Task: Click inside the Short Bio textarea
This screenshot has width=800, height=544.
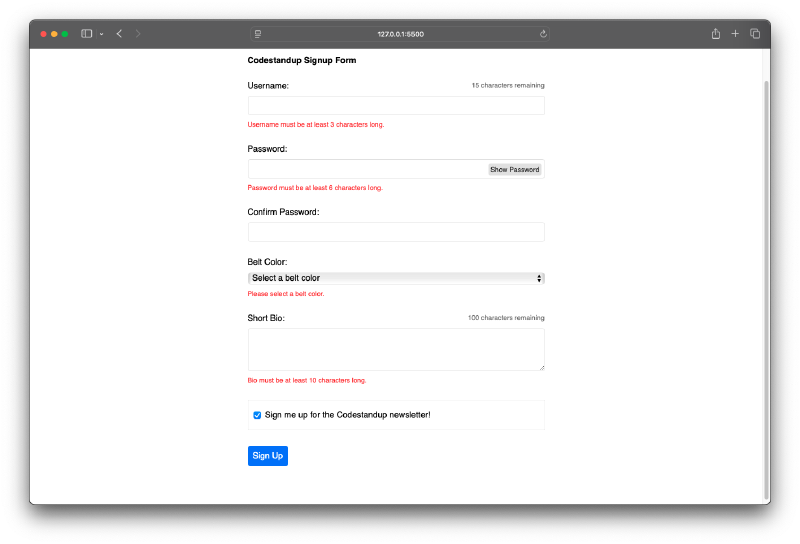Action: coord(396,350)
